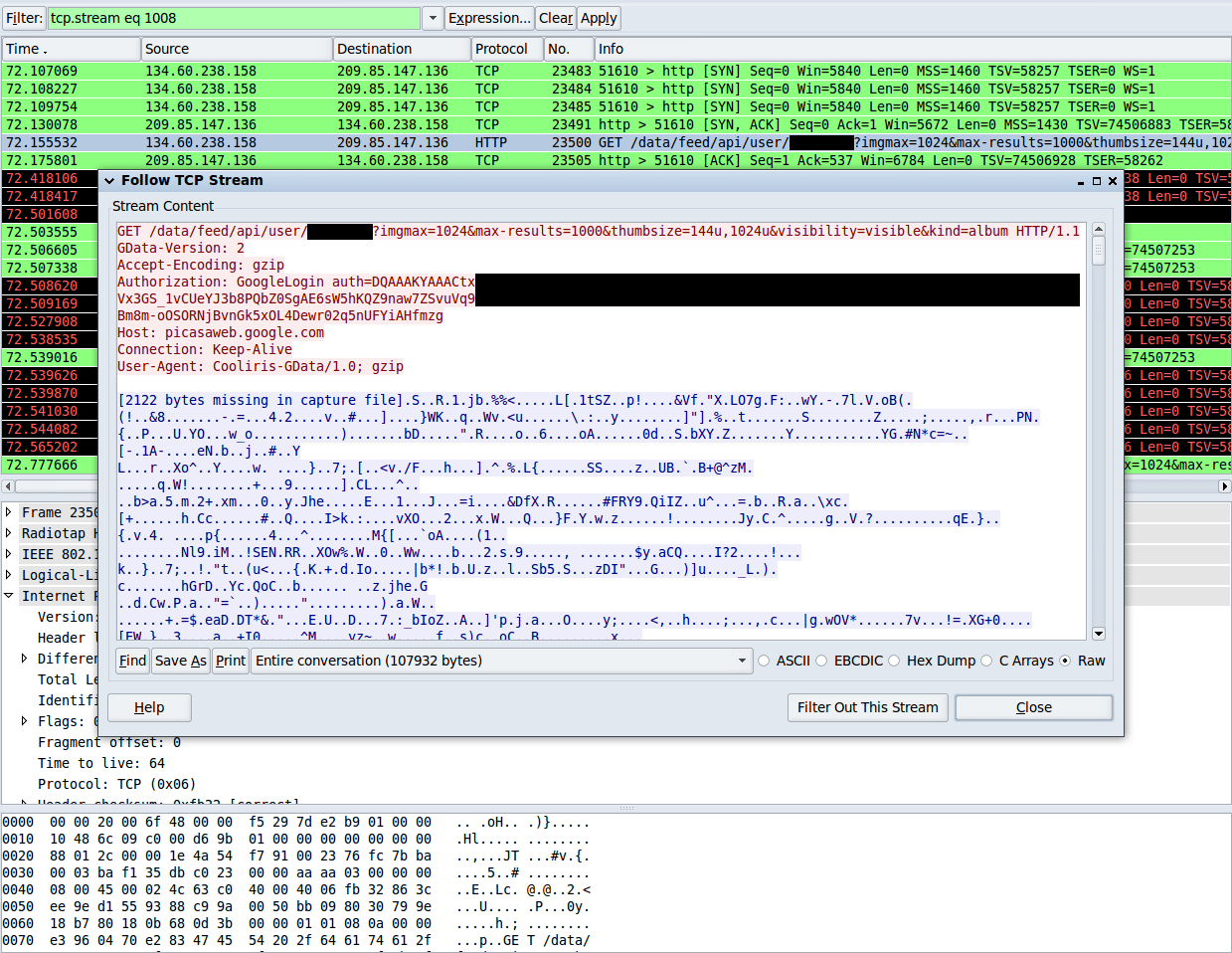Viewport: 1232px width, 953px height.
Task: Click the Protocol column header
Action: click(506, 49)
